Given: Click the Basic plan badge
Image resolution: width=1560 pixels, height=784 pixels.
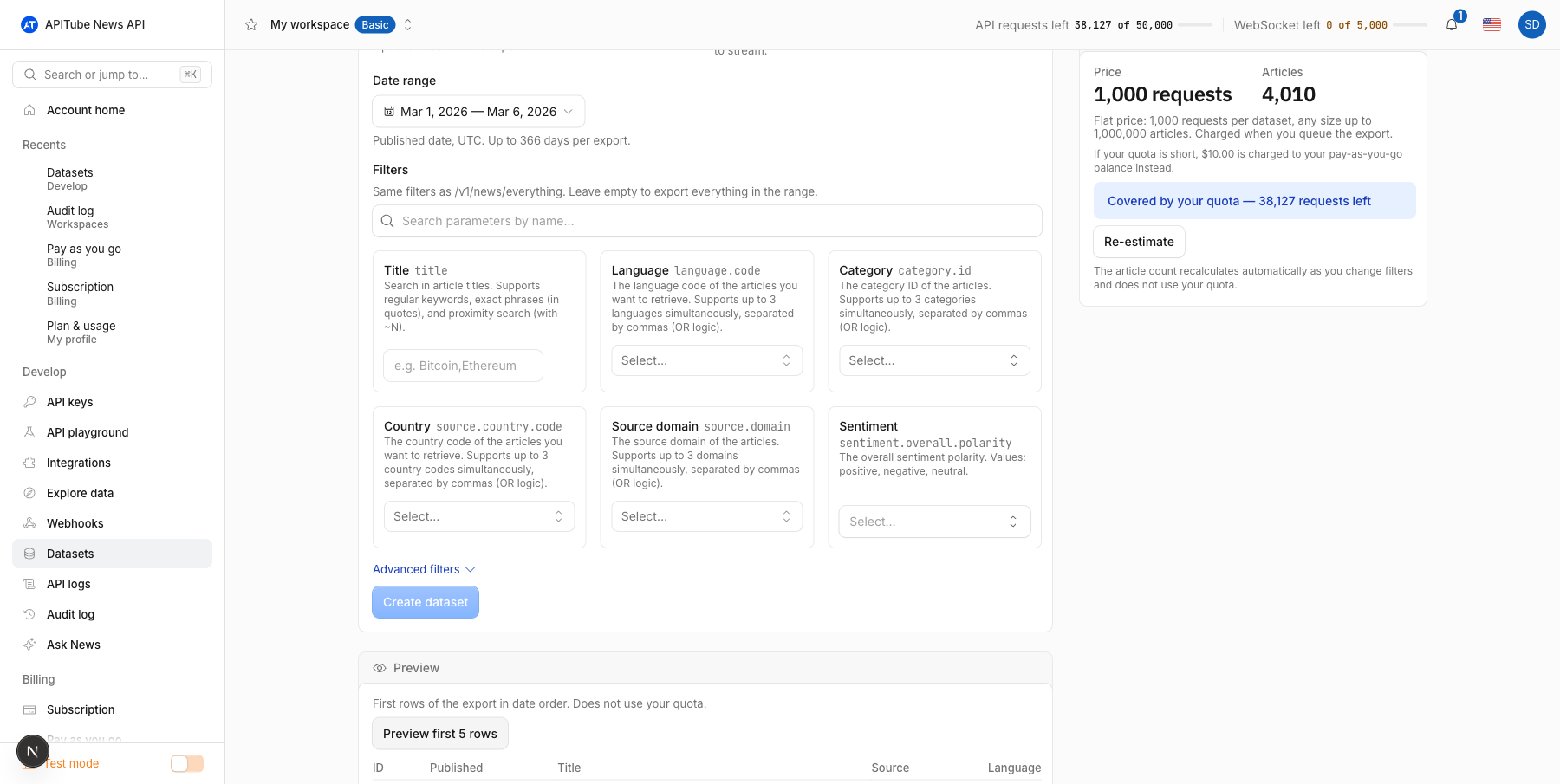Looking at the screenshot, I should coord(375,25).
